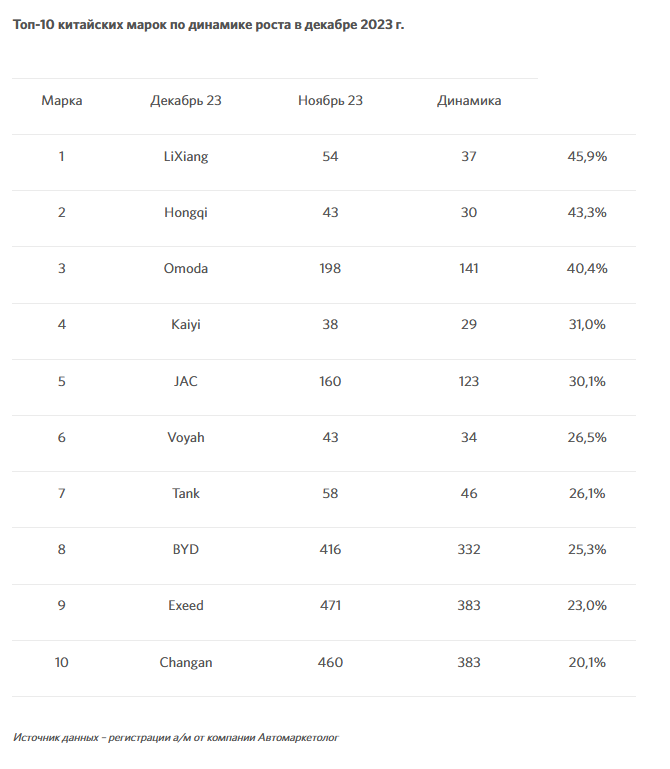Viewport: 670px width, 769px height.
Task: Select the Omoda brand cell
Action: pos(186,268)
